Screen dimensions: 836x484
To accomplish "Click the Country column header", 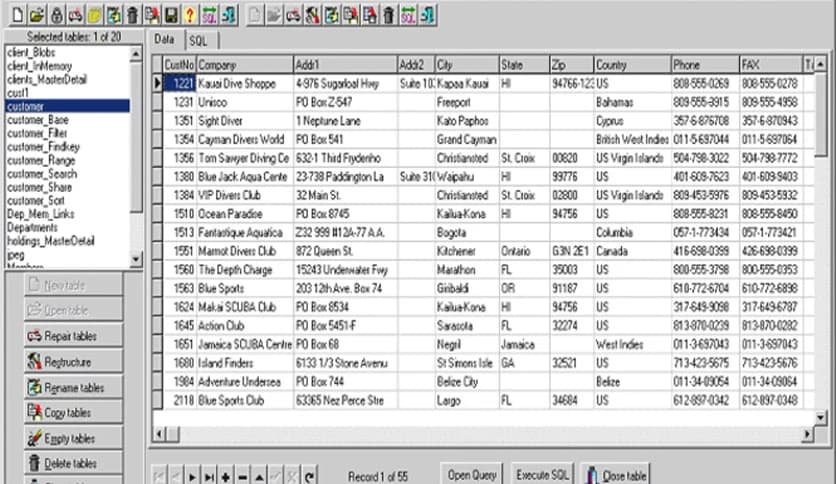I will [632, 65].
